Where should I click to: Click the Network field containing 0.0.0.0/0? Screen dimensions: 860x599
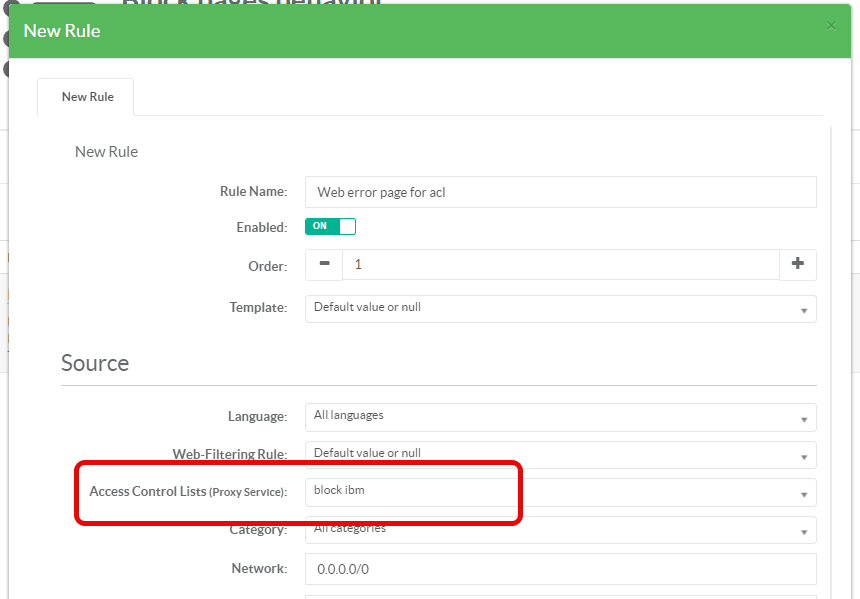[560, 568]
